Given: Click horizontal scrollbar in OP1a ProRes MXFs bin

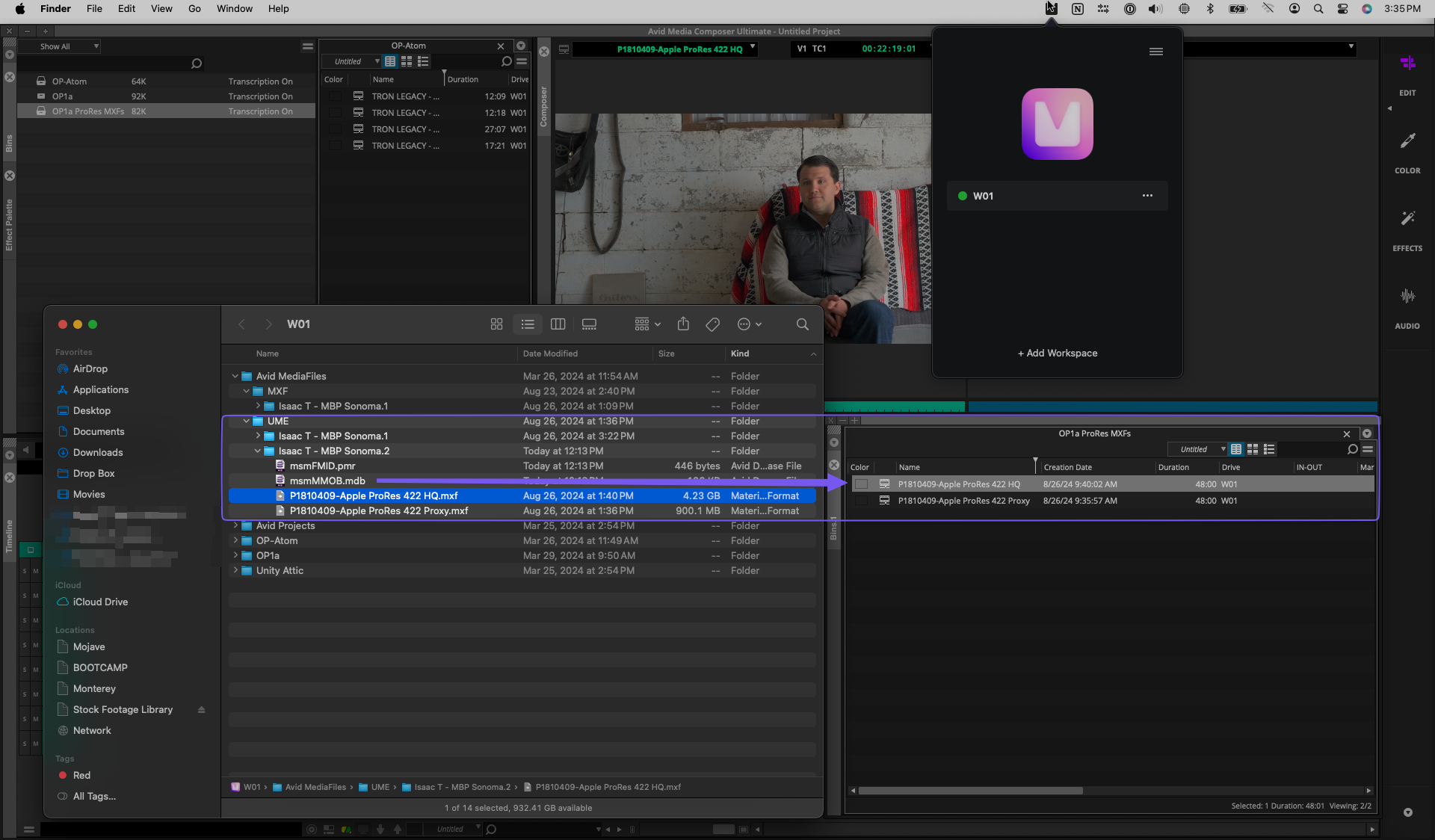Looking at the screenshot, I should [x=970, y=791].
